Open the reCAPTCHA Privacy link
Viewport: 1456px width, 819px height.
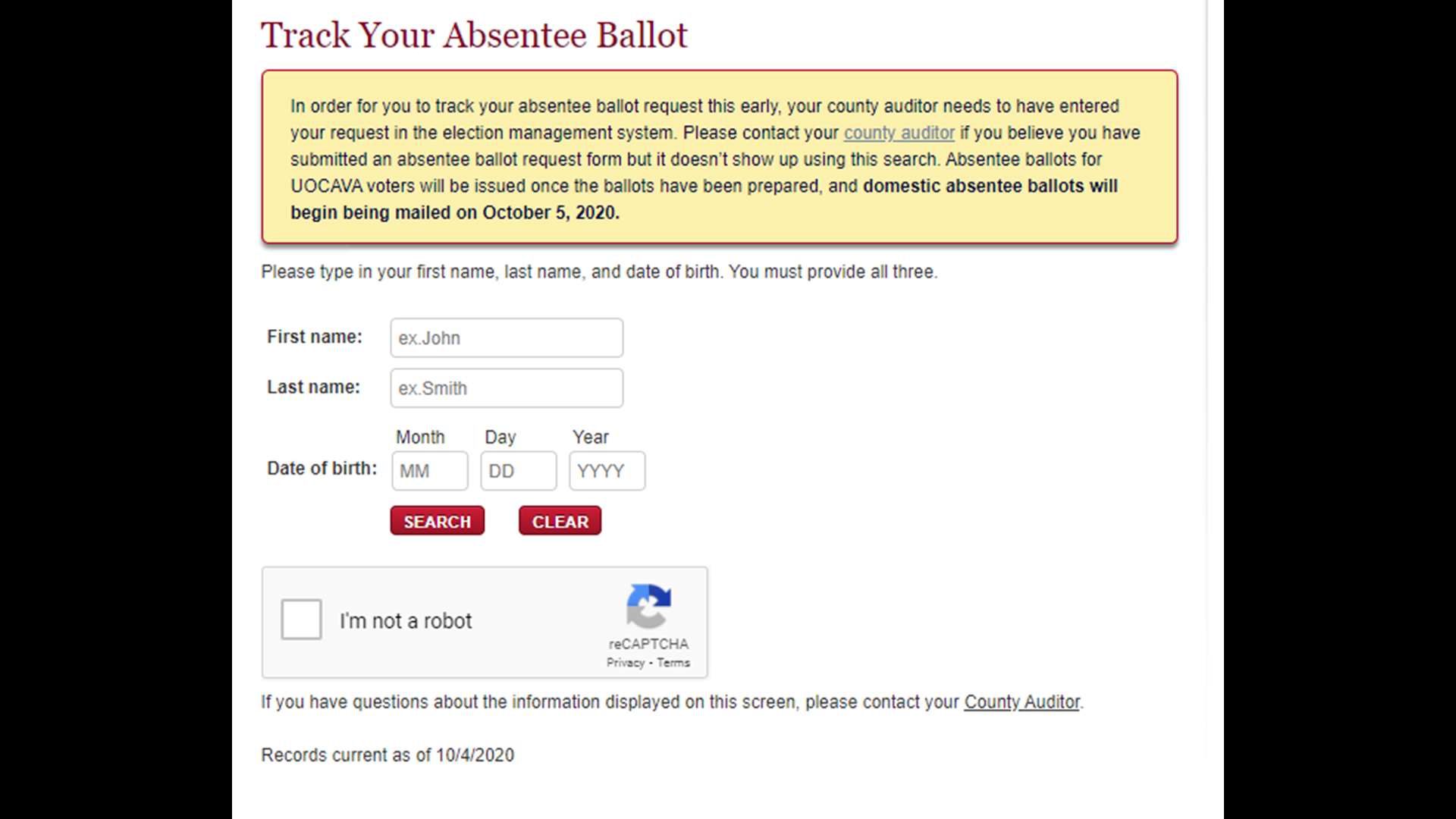(x=626, y=662)
